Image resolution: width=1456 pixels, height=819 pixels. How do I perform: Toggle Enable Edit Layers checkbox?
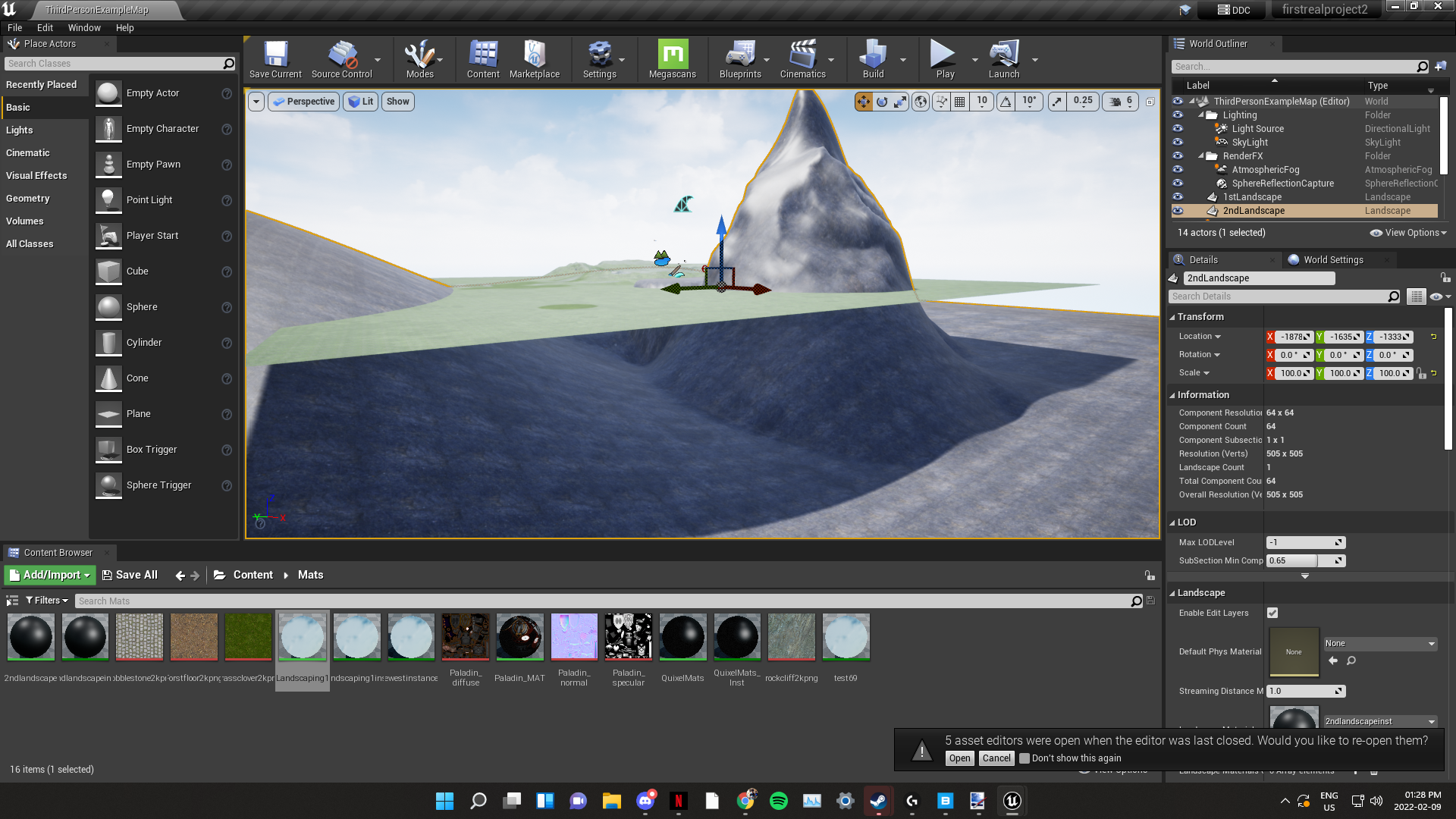(1272, 613)
